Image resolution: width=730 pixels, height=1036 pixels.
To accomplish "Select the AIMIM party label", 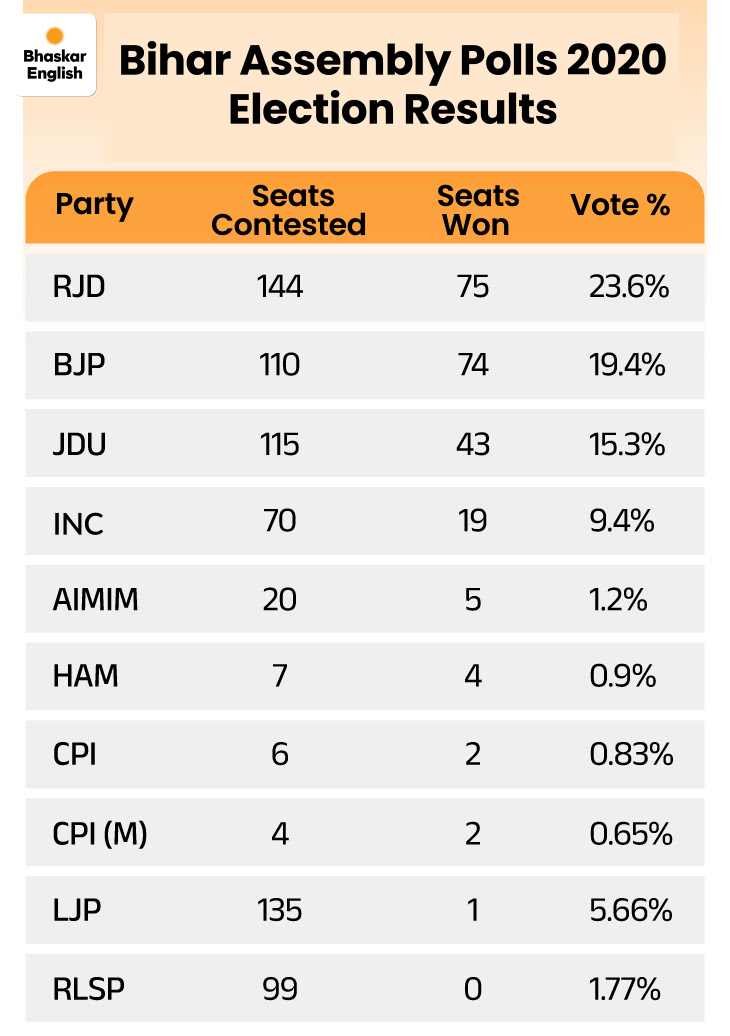I will click(x=96, y=599).
